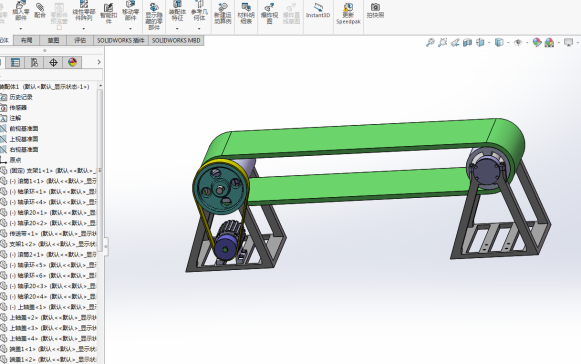581x364 pixels.
Task: Open Hide/Show Items dropdown arrow
Action: click(x=527, y=43)
